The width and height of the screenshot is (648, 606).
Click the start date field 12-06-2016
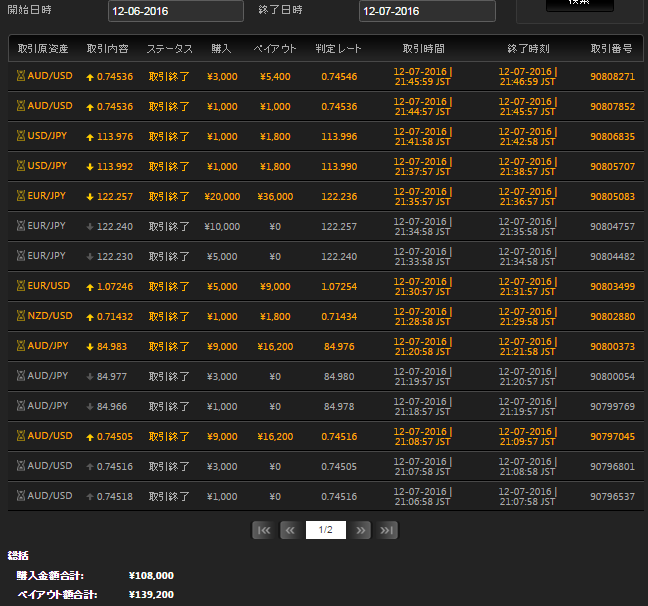tap(175, 11)
